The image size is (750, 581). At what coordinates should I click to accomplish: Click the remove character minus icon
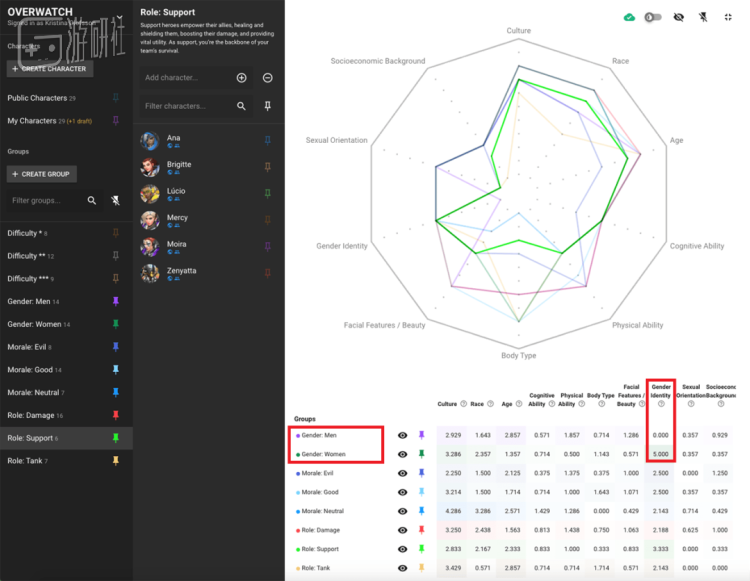point(268,77)
